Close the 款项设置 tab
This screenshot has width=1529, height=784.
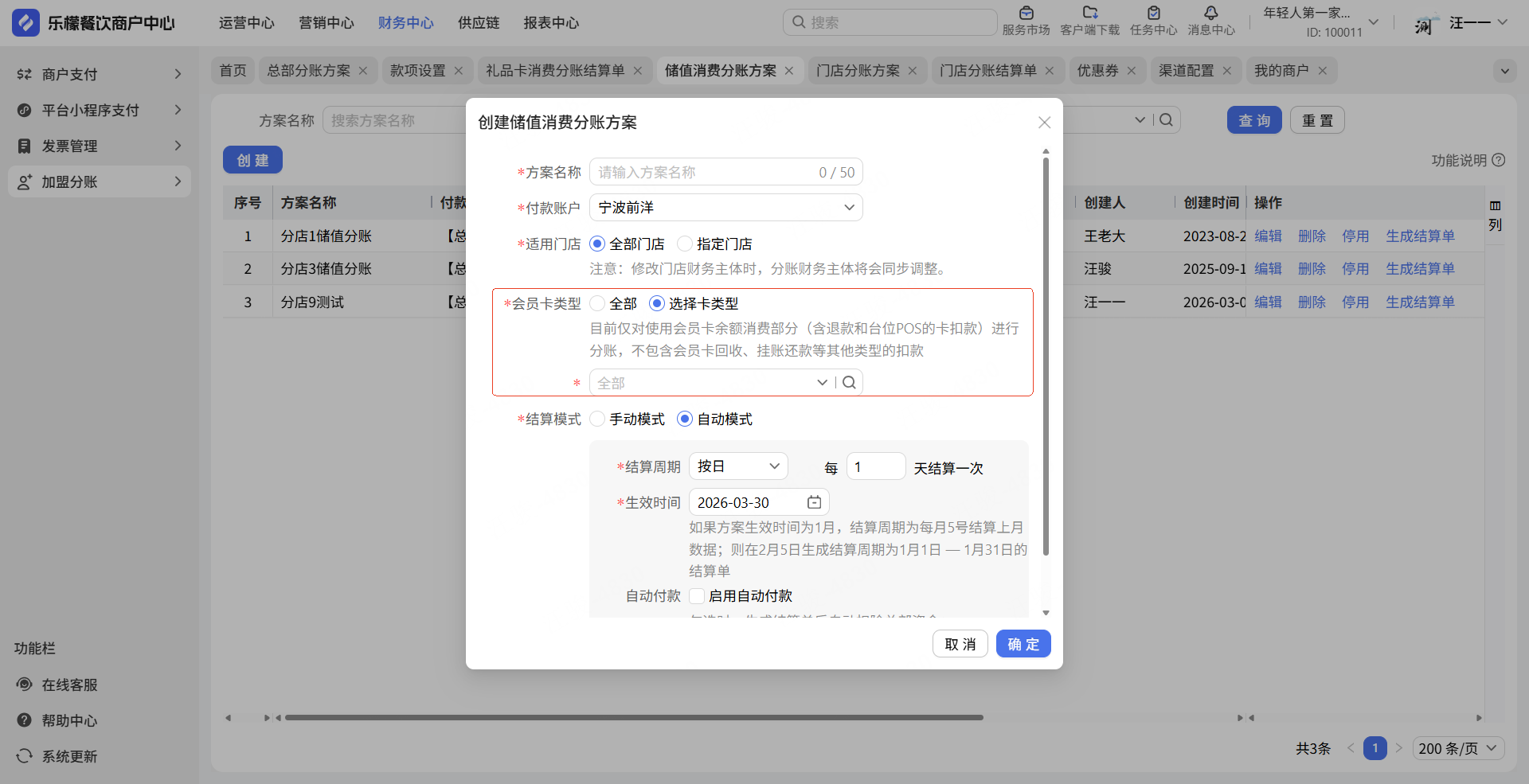tap(459, 71)
